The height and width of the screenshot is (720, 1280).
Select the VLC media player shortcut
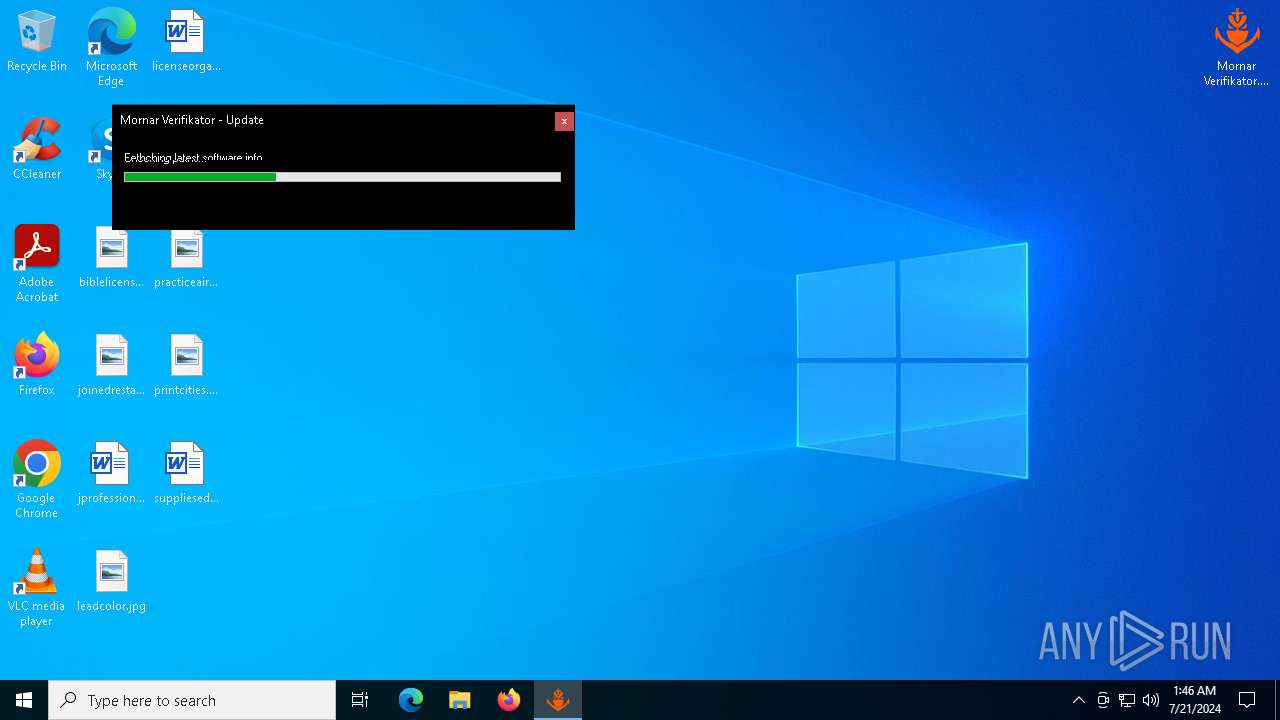click(x=37, y=588)
